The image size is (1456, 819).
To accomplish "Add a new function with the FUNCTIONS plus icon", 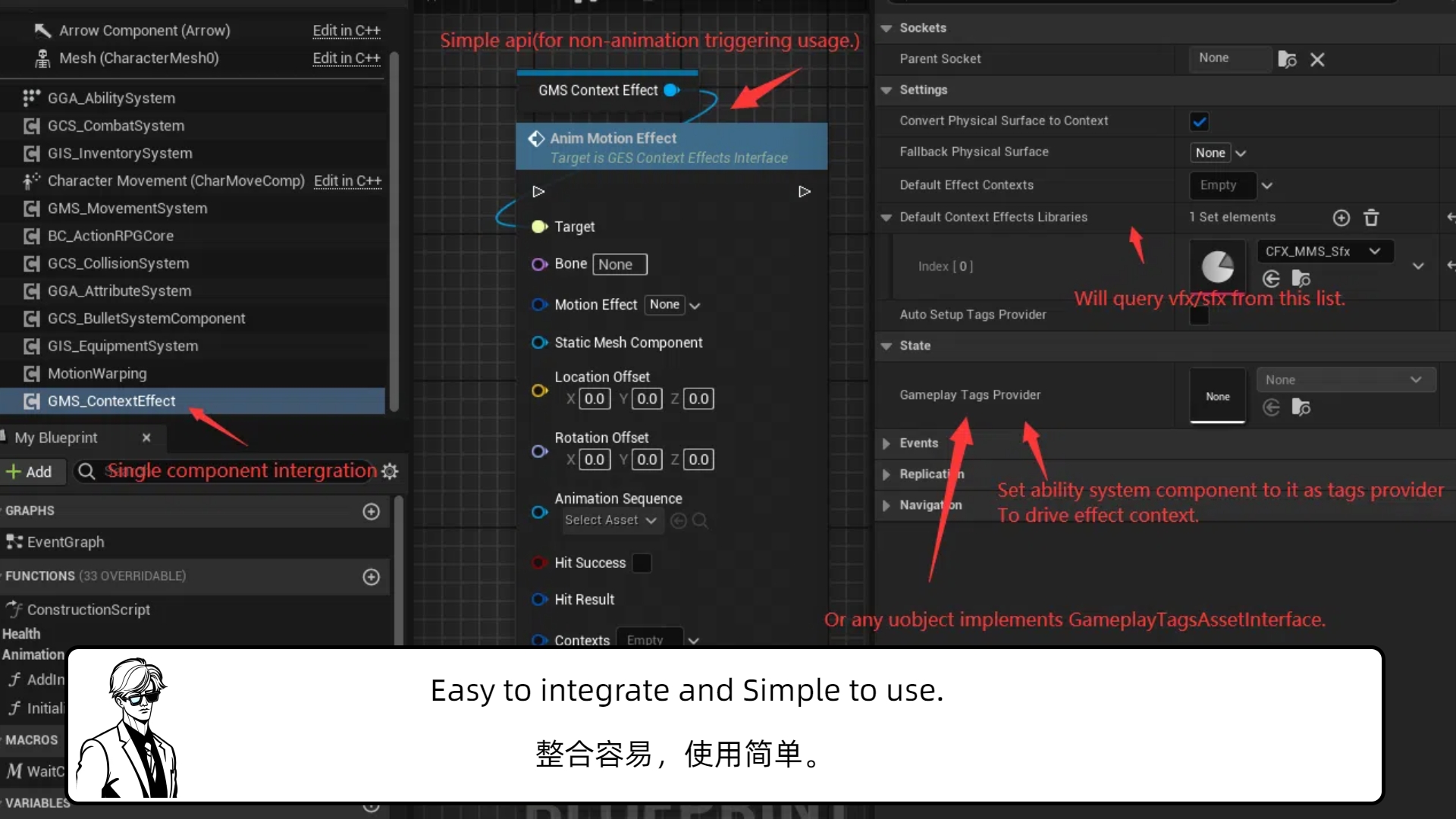I will (x=371, y=577).
